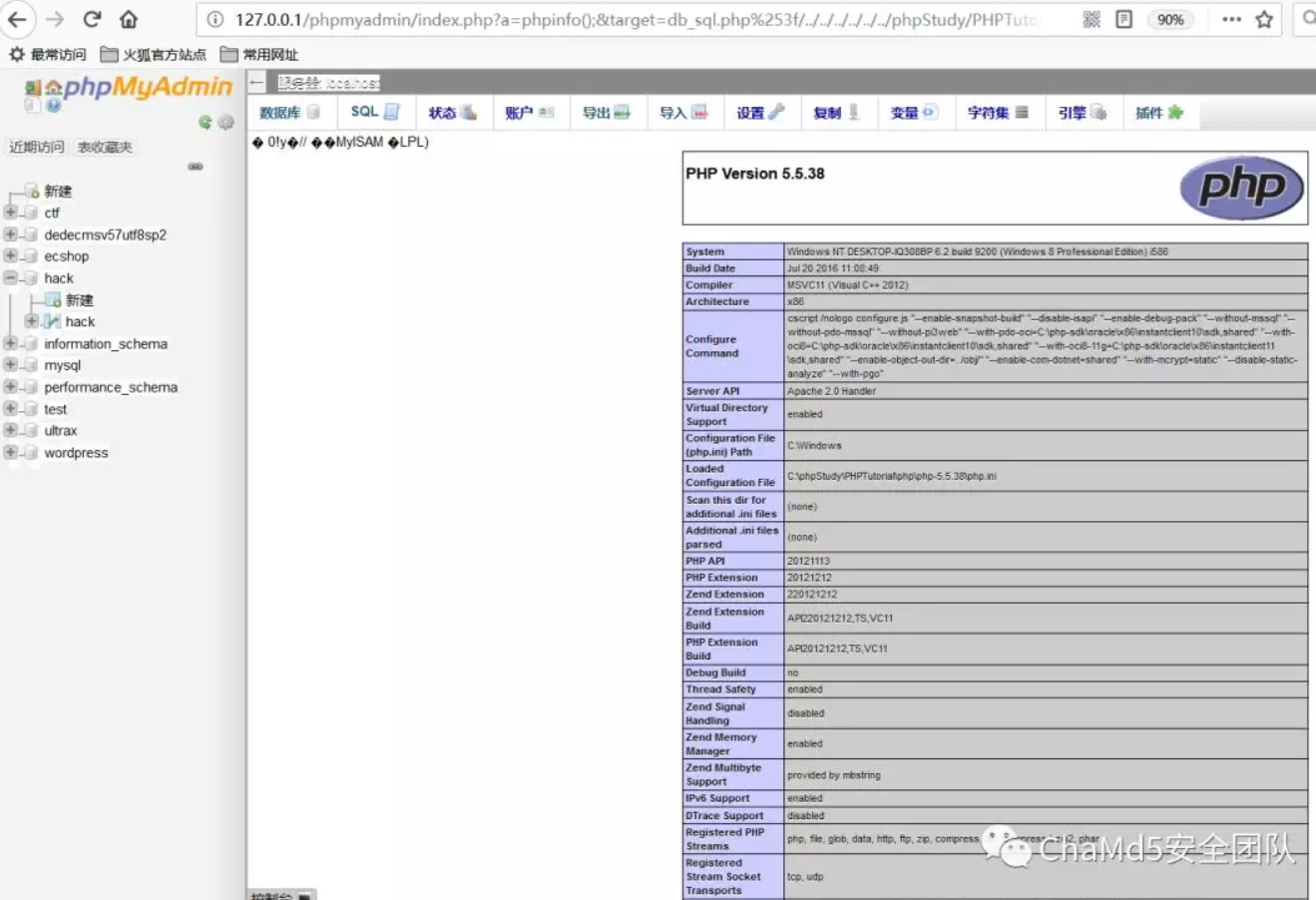Open navigation panel settings gear icon
Viewport: 1316px width, 900px height.
(x=226, y=122)
